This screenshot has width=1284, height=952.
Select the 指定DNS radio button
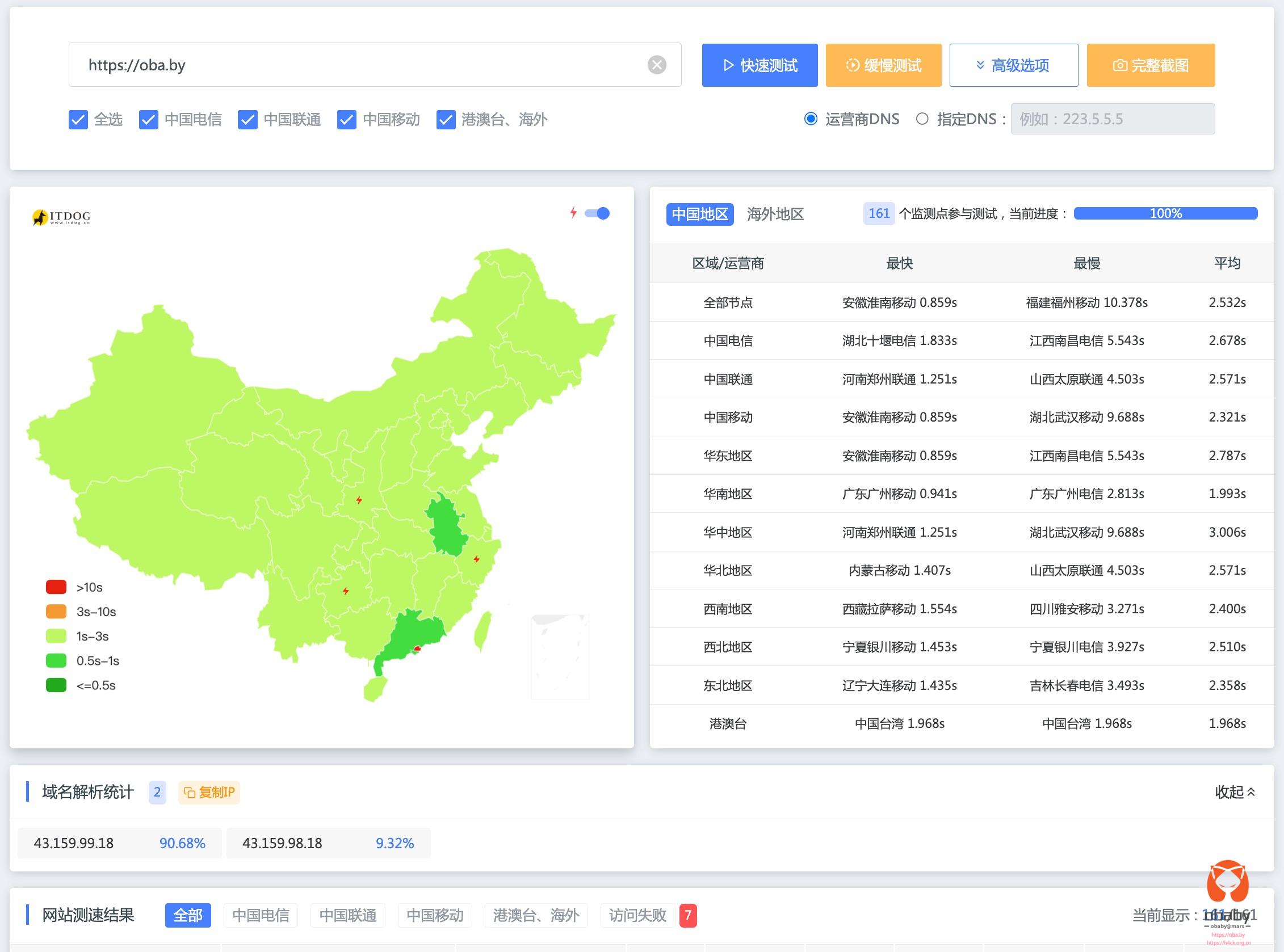pos(922,119)
